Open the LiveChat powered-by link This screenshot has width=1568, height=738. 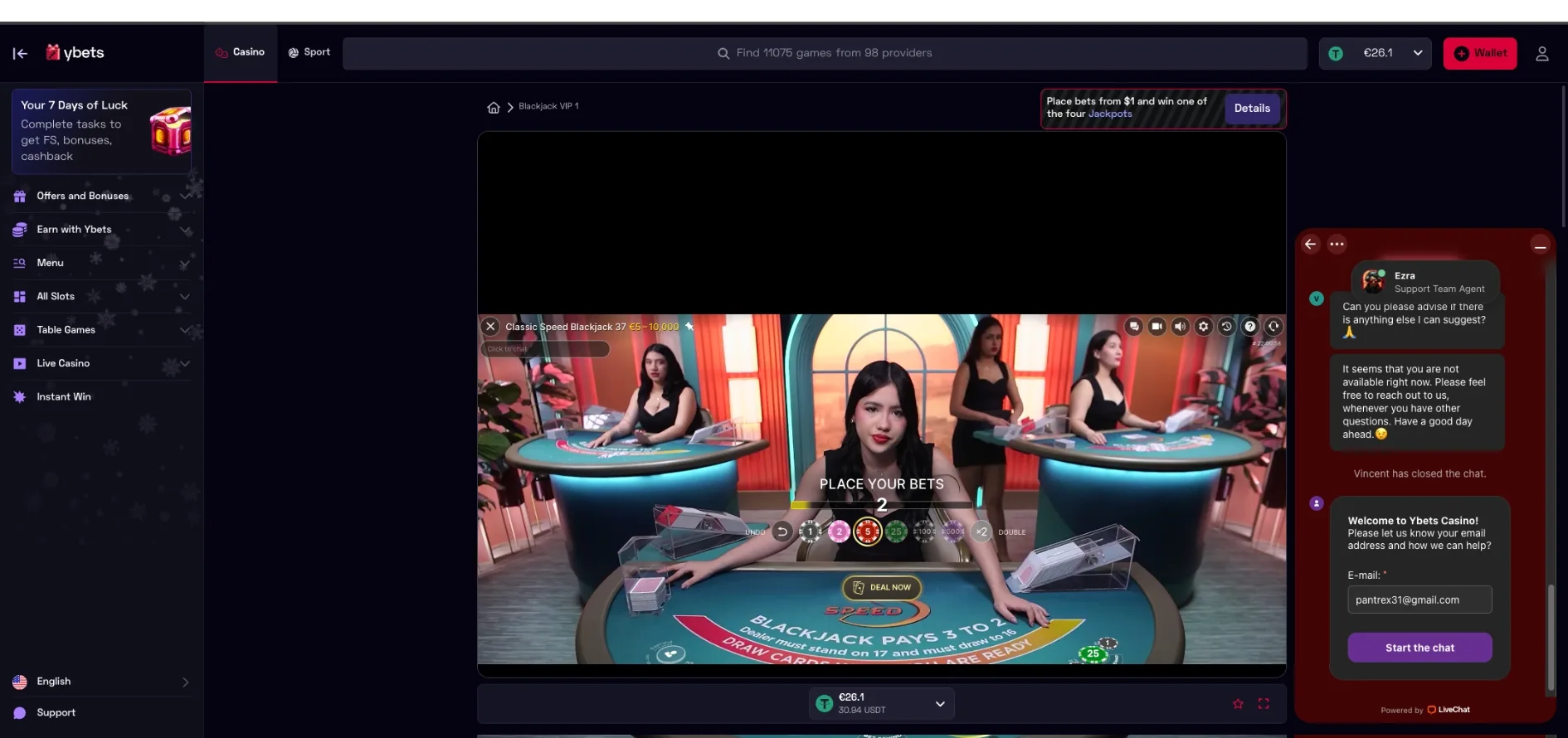(1448, 710)
